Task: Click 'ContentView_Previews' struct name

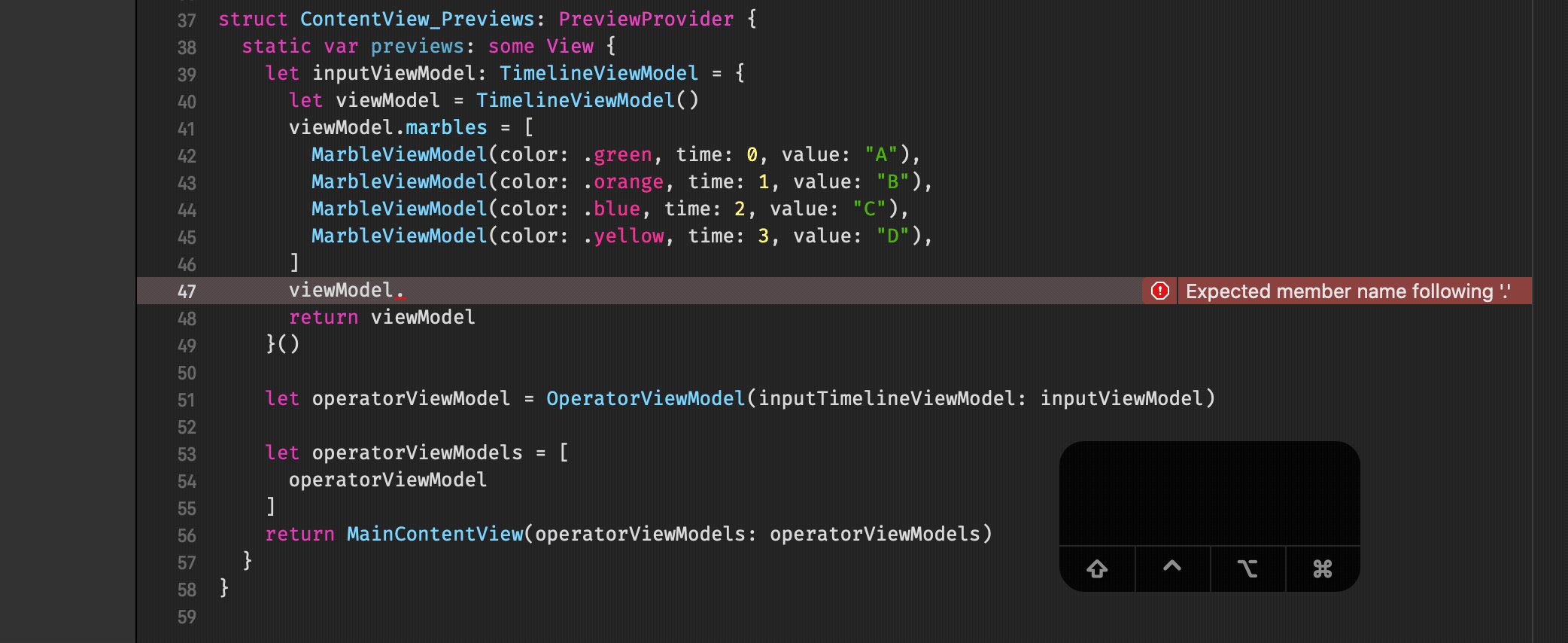Action: pos(418,20)
